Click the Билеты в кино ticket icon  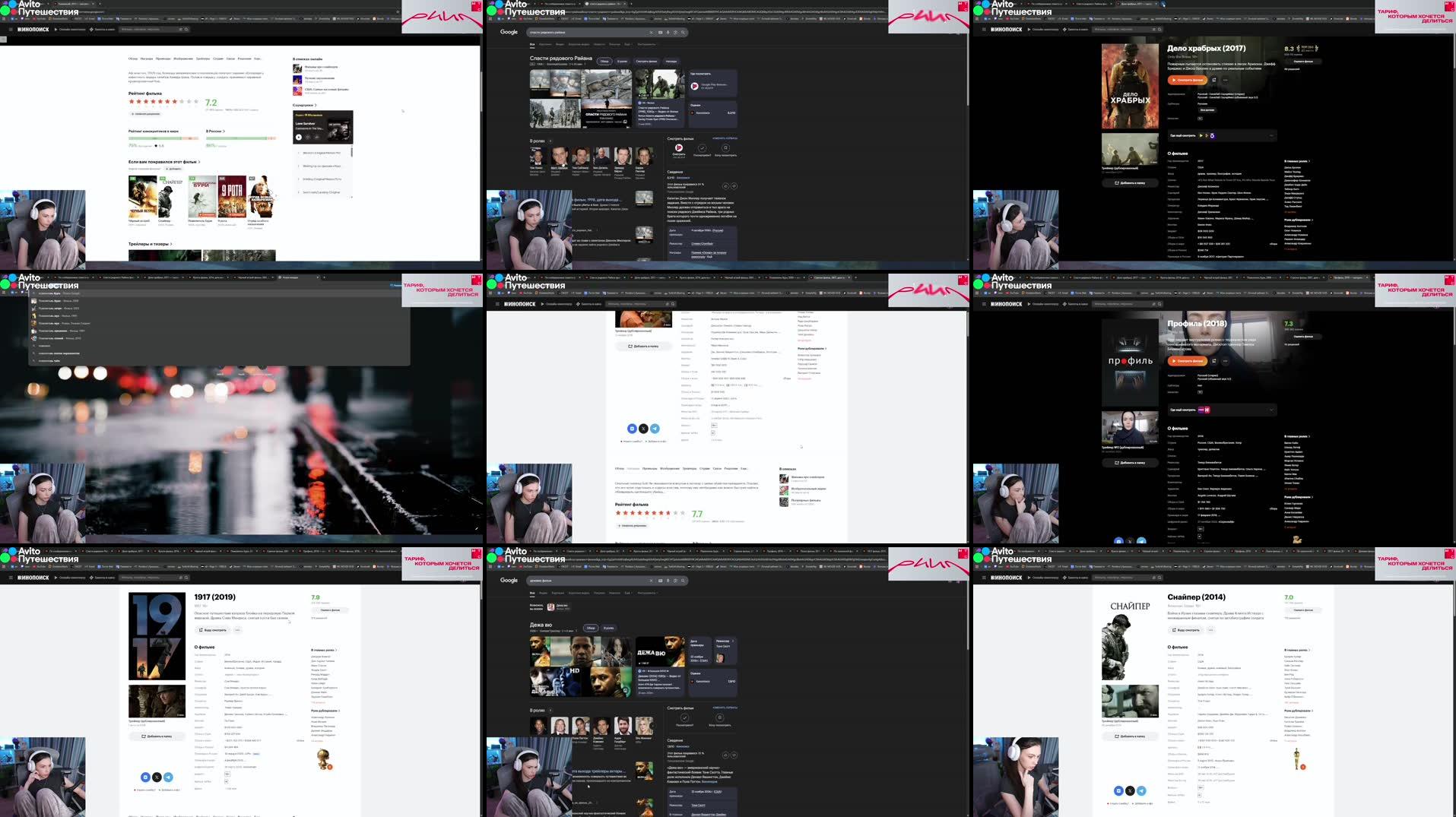[x=90, y=28]
